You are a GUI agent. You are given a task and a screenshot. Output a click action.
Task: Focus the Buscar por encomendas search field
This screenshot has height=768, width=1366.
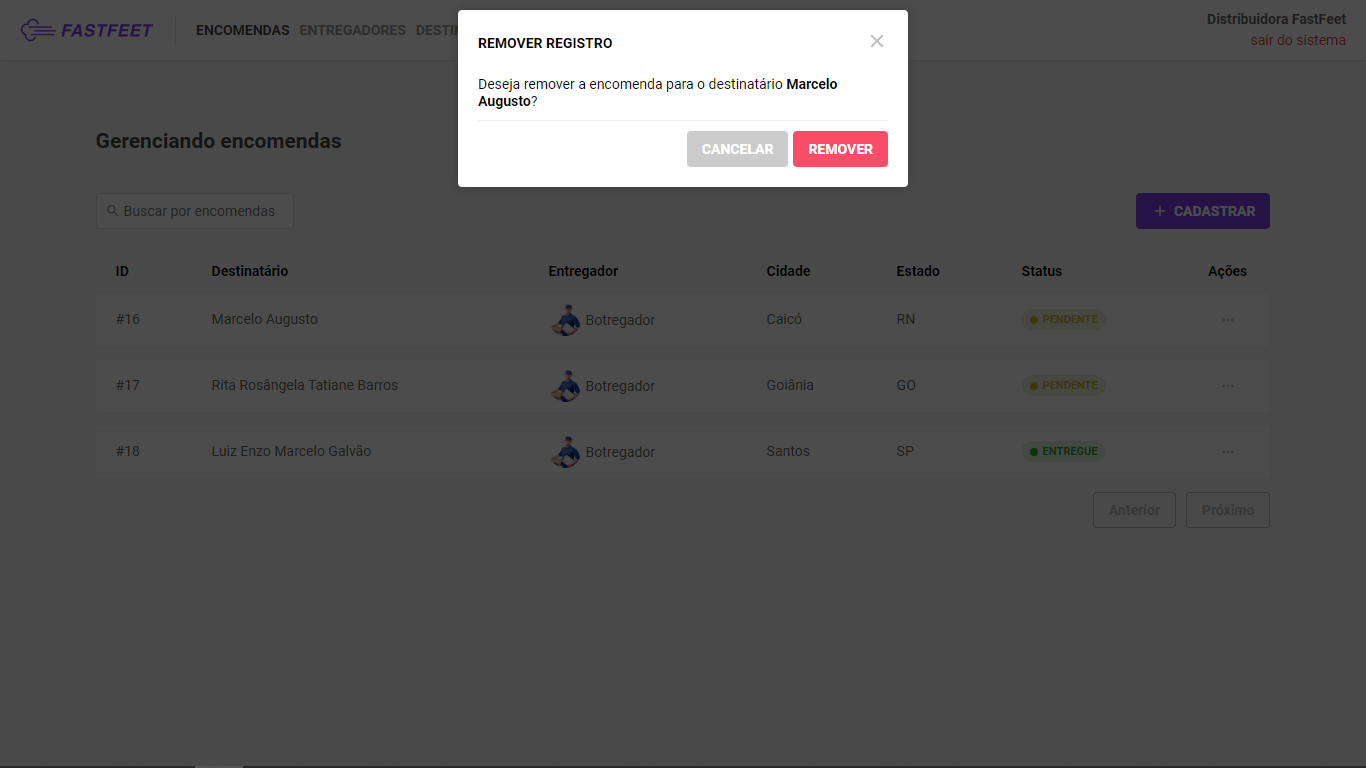click(195, 211)
